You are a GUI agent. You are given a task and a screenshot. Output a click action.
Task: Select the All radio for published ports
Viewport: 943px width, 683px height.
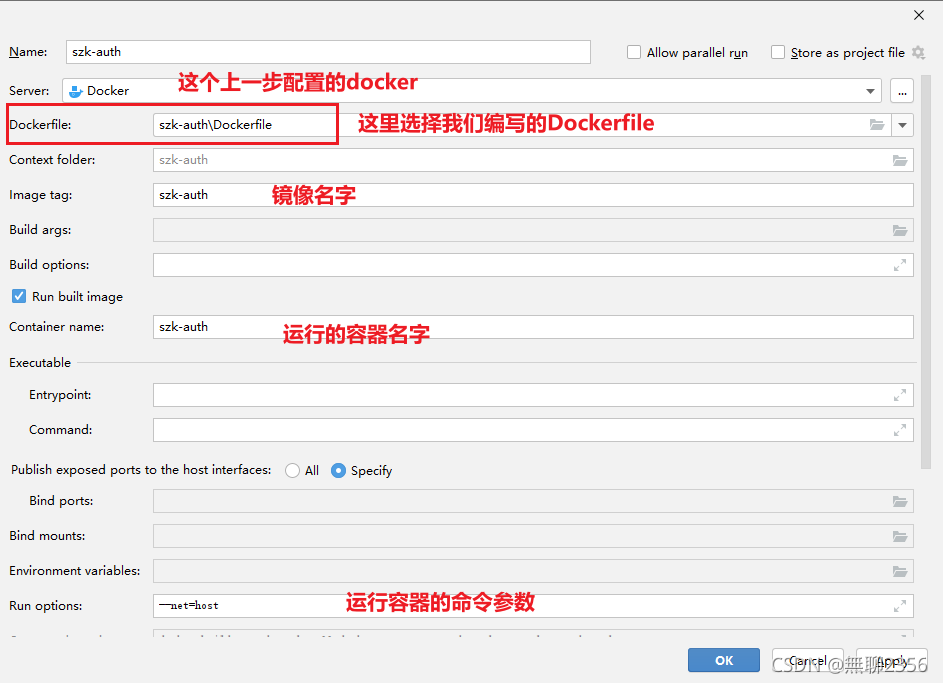pyautogui.click(x=294, y=470)
